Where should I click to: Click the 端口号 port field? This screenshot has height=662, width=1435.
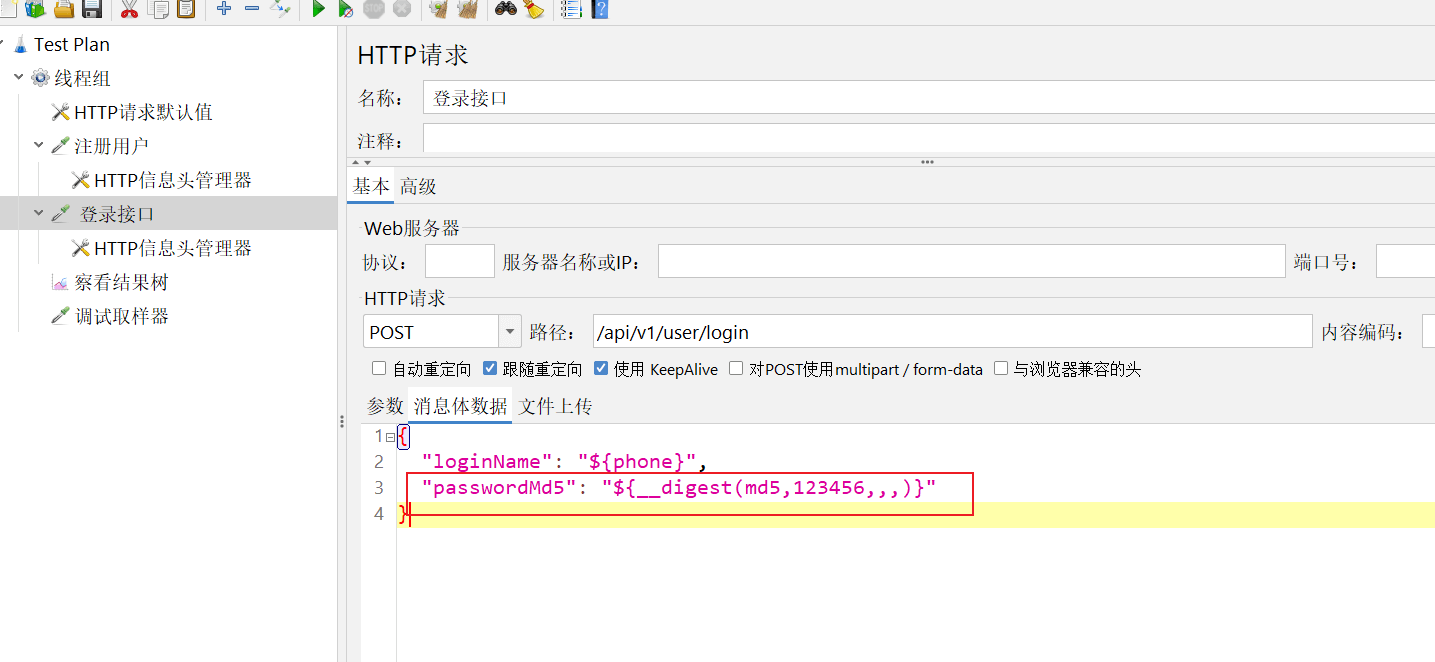pos(1405,261)
